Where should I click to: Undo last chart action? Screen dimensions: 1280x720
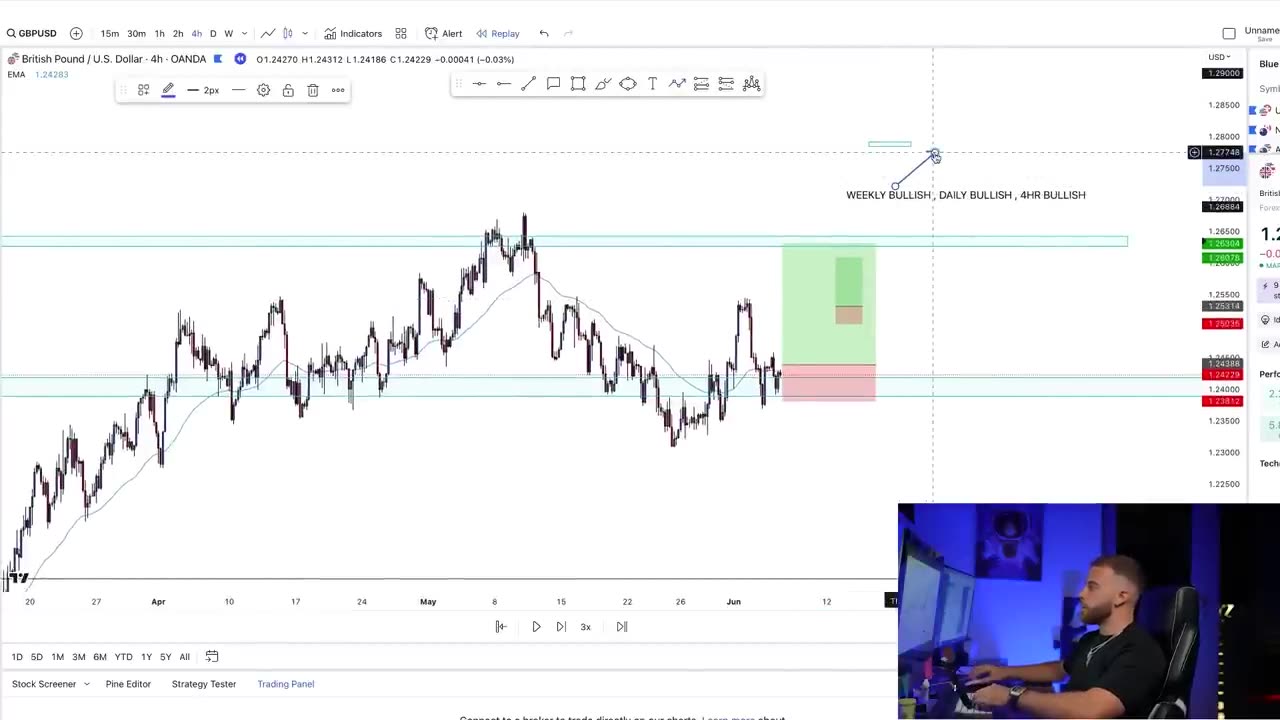(544, 33)
